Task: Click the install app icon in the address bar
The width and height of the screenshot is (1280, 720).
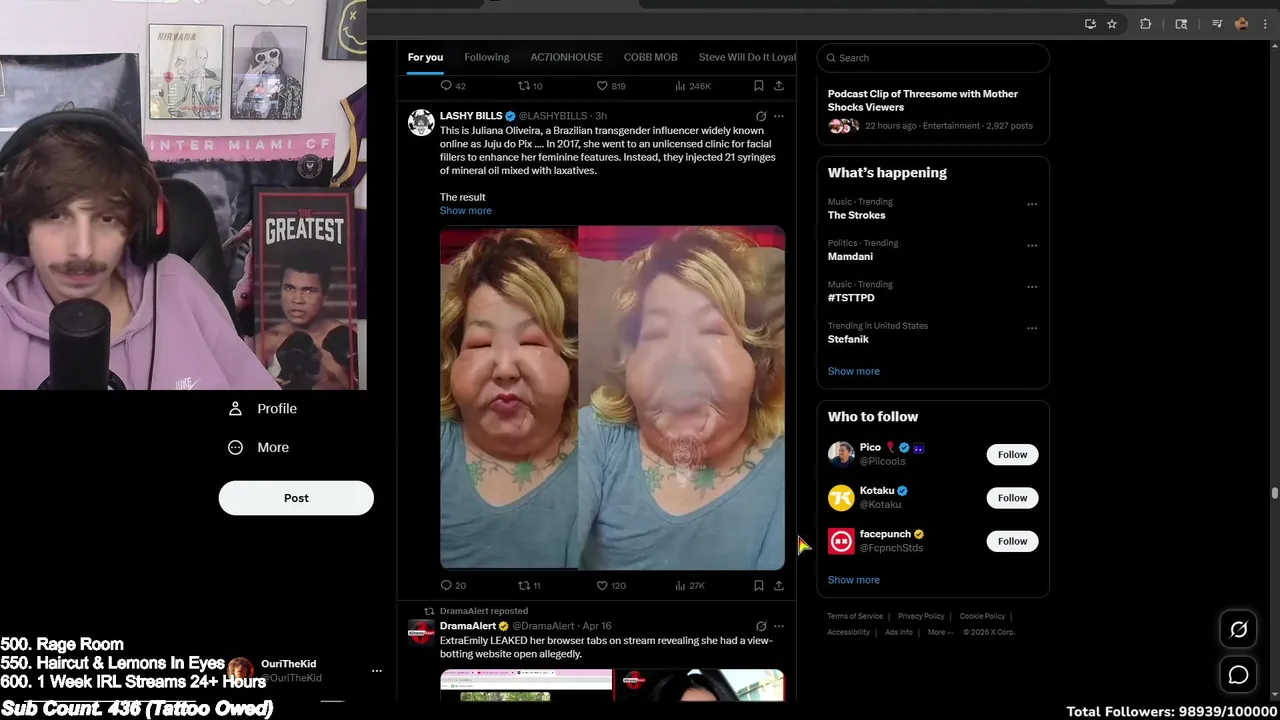Action: pyautogui.click(x=1090, y=24)
